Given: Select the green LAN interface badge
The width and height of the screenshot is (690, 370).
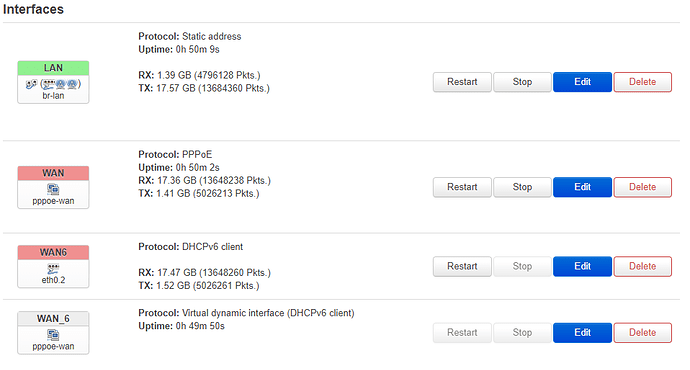Looking at the screenshot, I should coord(53,68).
